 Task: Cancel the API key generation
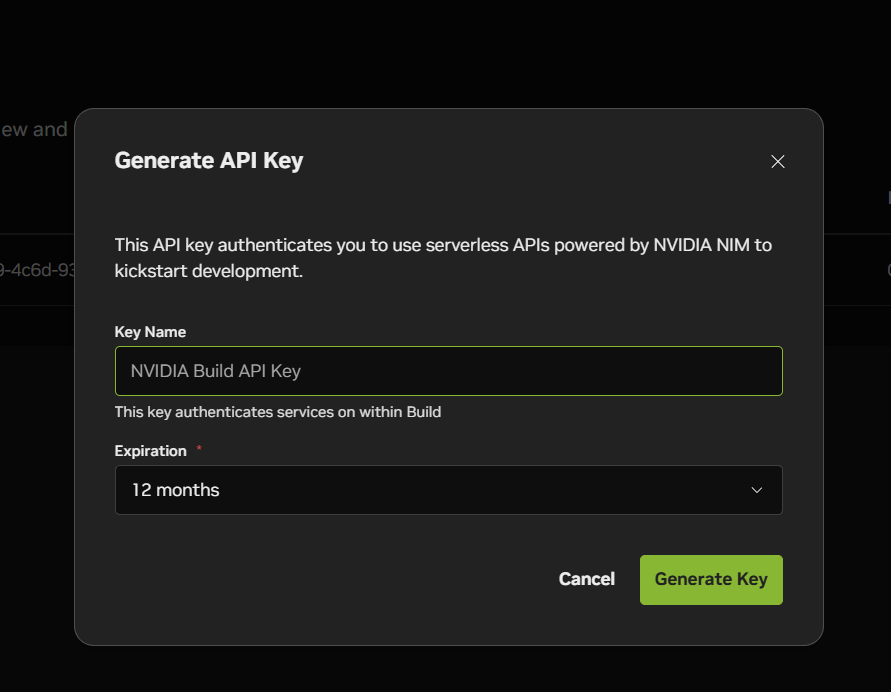(586, 579)
